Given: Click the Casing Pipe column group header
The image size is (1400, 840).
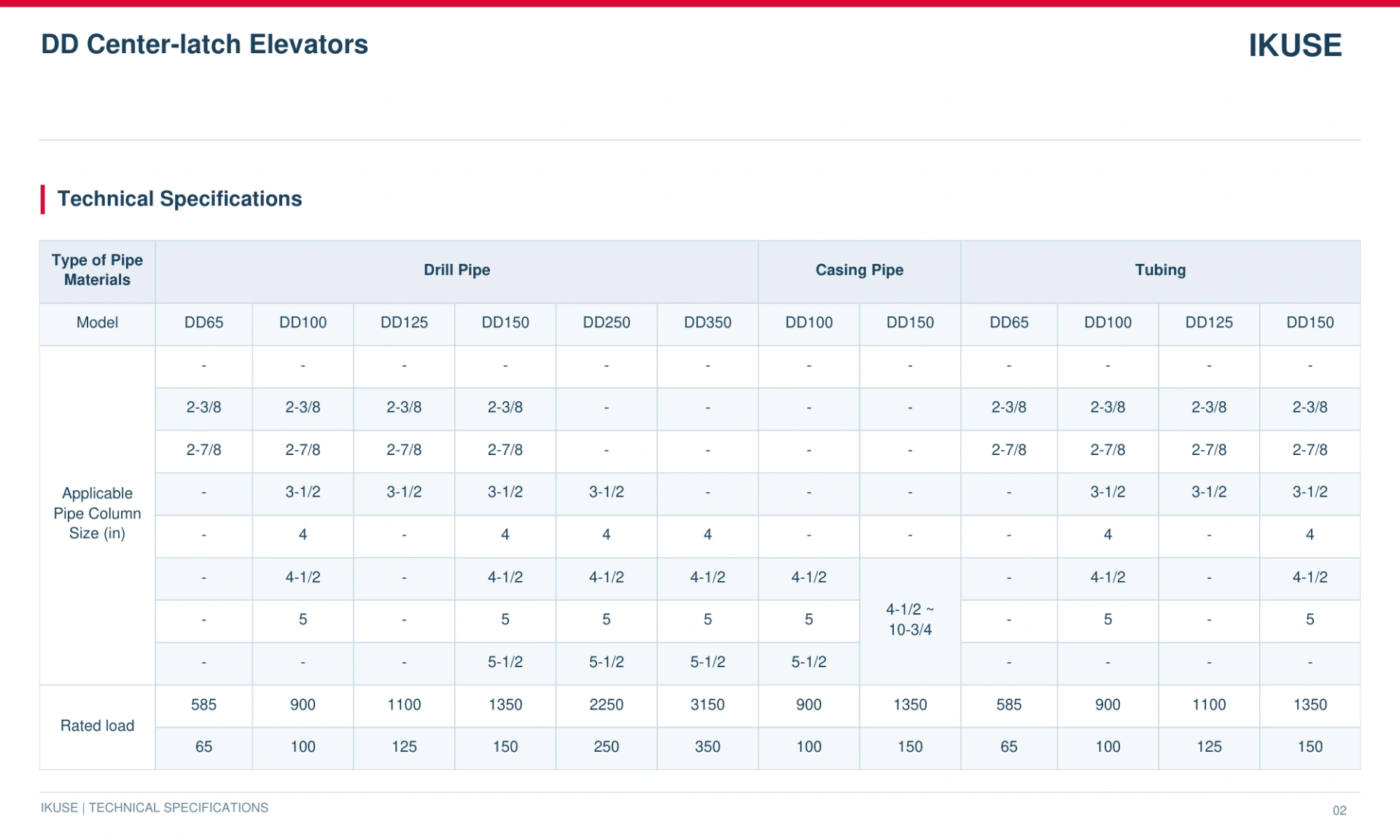Looking at the screenshot, I should pos(859,271).
